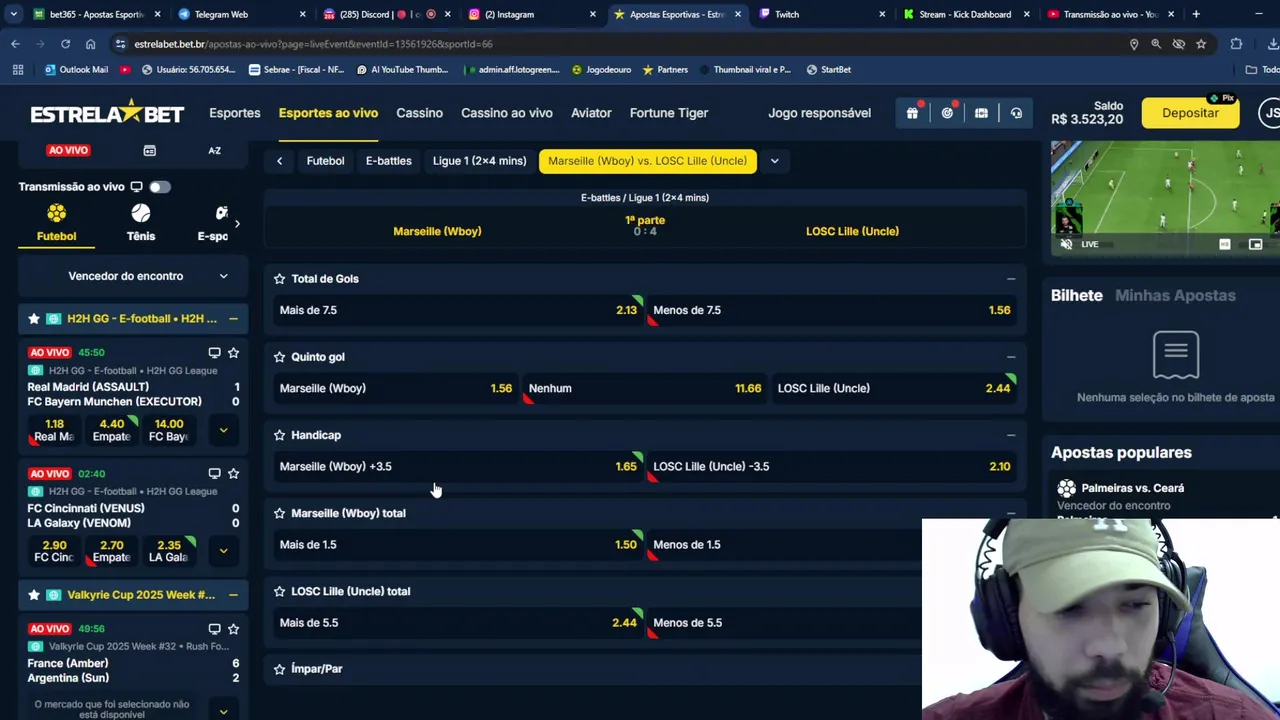Go back with the breadcrumb left arrow

click(x=280, y=161)
